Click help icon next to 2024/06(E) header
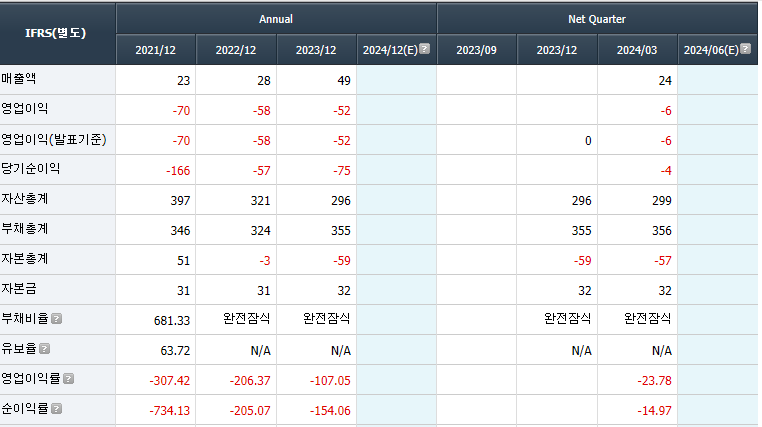Viewport: 762px width, 427px height. click(x=745, y=49)
